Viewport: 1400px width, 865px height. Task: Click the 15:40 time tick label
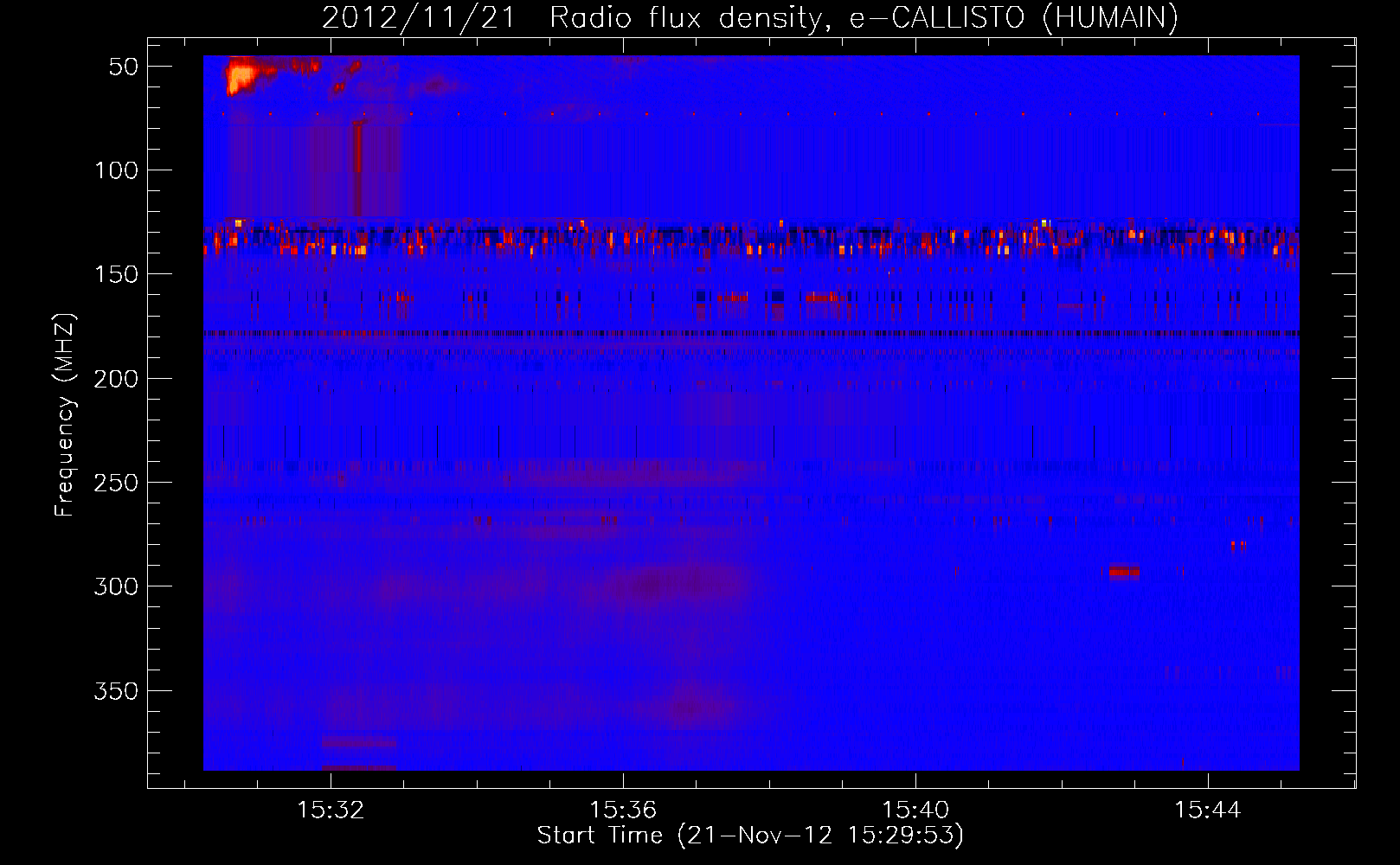915,810
